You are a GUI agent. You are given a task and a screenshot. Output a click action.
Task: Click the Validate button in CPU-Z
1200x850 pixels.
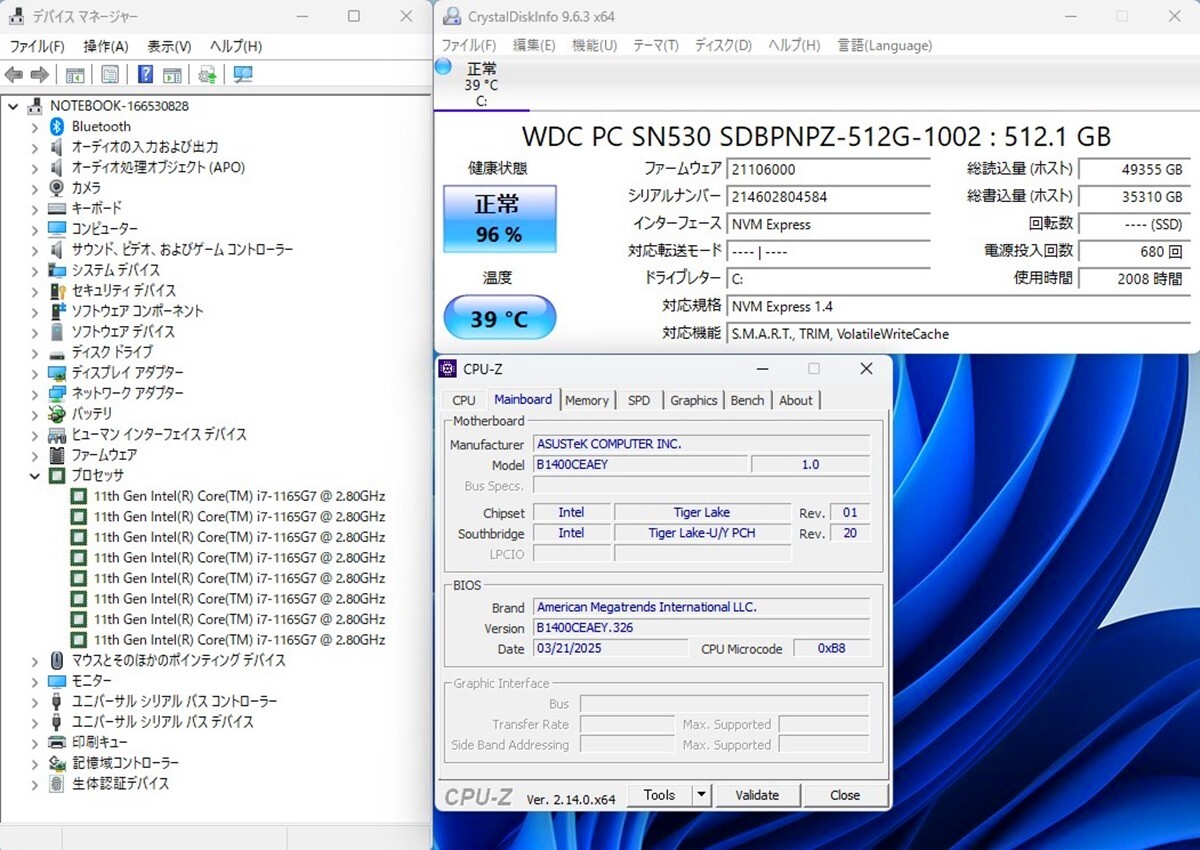click(757, 795)
